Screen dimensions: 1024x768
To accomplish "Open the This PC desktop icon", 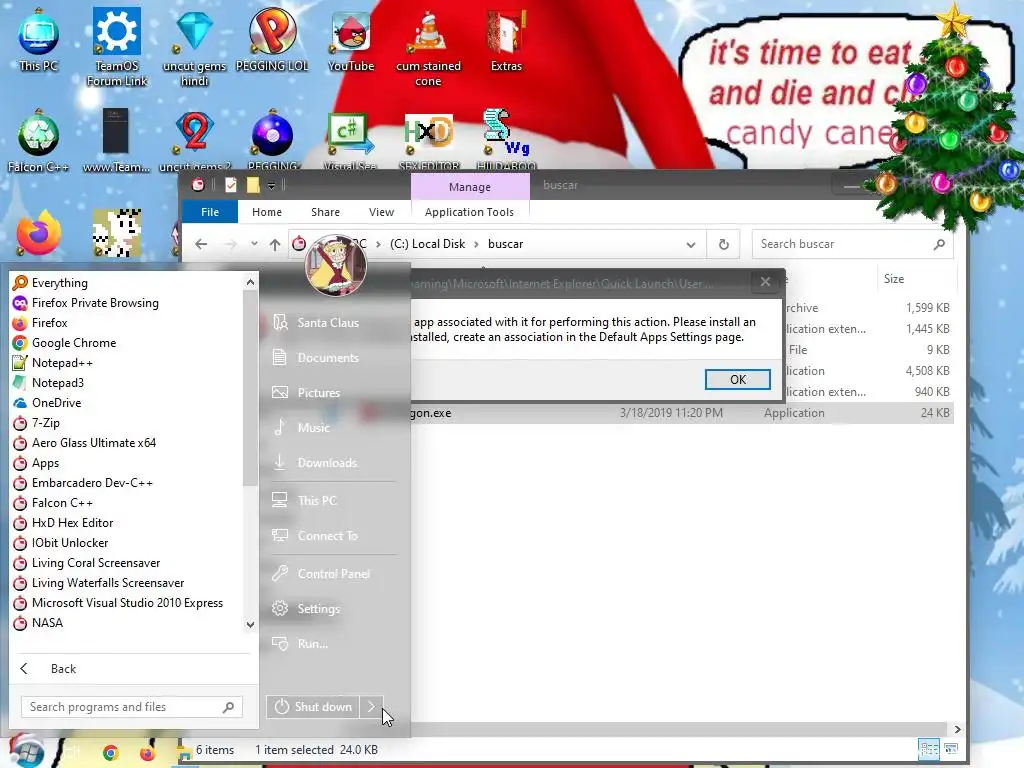I will tap(38, 39).
